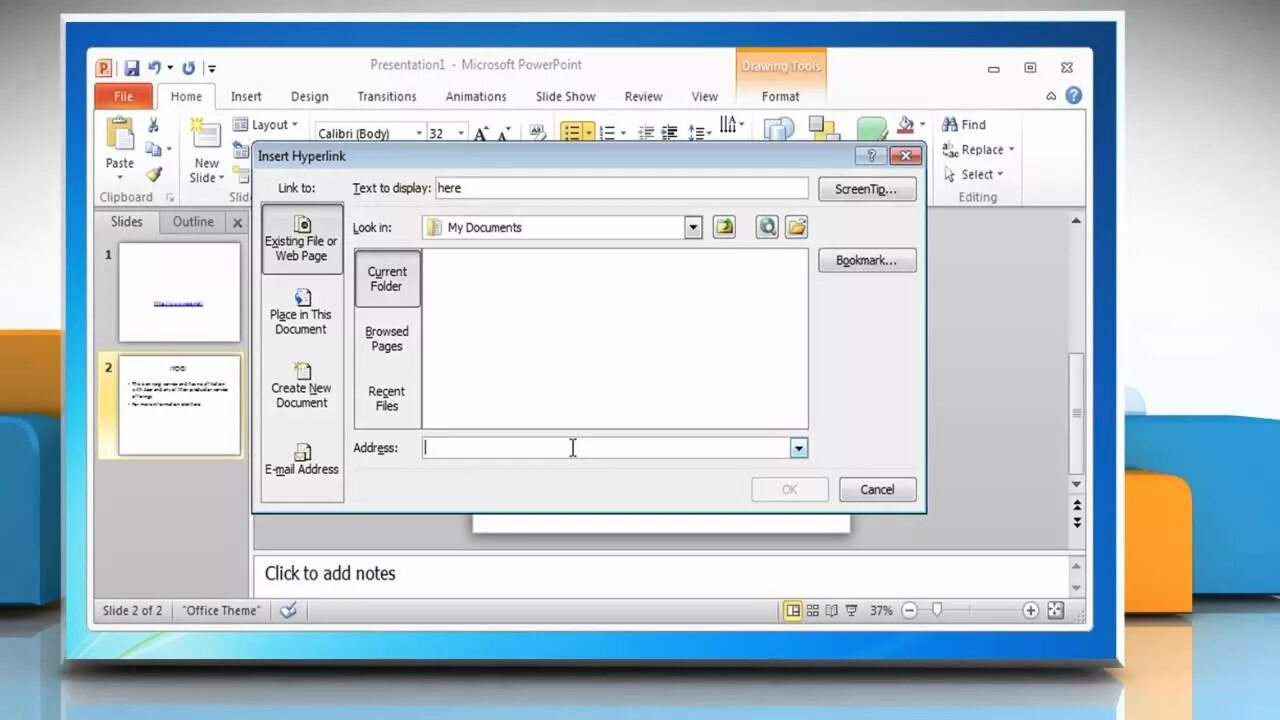Expand the Replace dropdown arrow
This screenshot has width=1280, height=720.
pyautogui.click(x=1011, y=149)
